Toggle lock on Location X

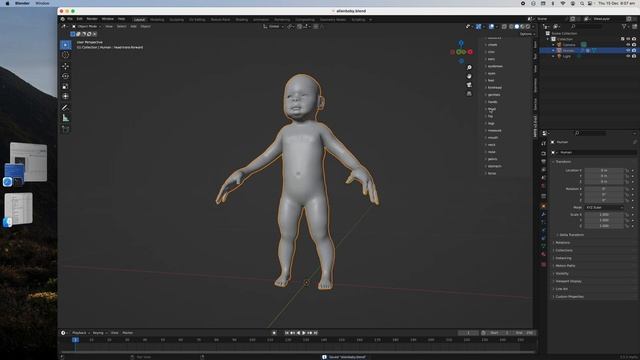click(627, 170)
